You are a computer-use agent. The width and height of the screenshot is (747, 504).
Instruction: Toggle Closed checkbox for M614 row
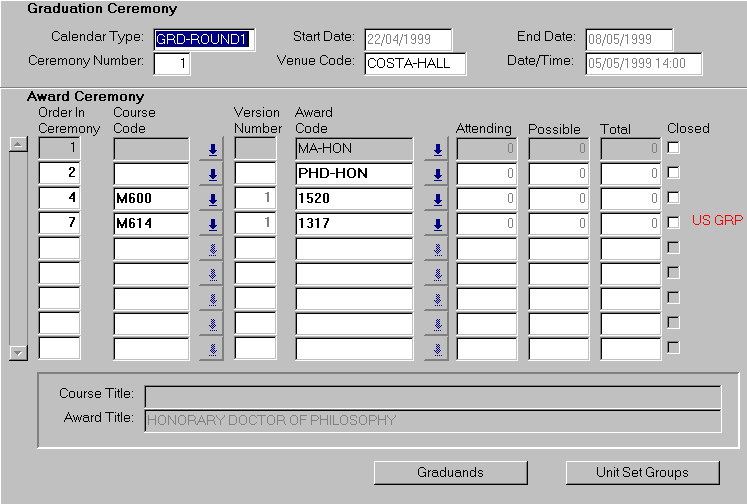point(674,223)
